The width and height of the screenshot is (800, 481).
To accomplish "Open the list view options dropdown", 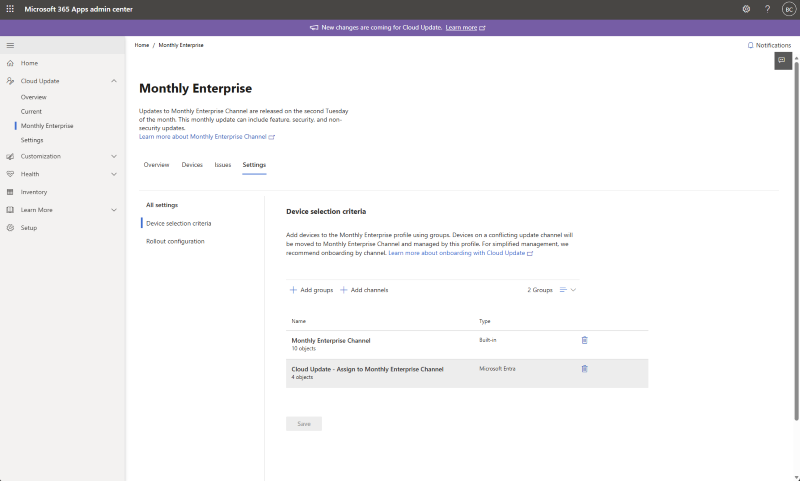I will 568,290.
